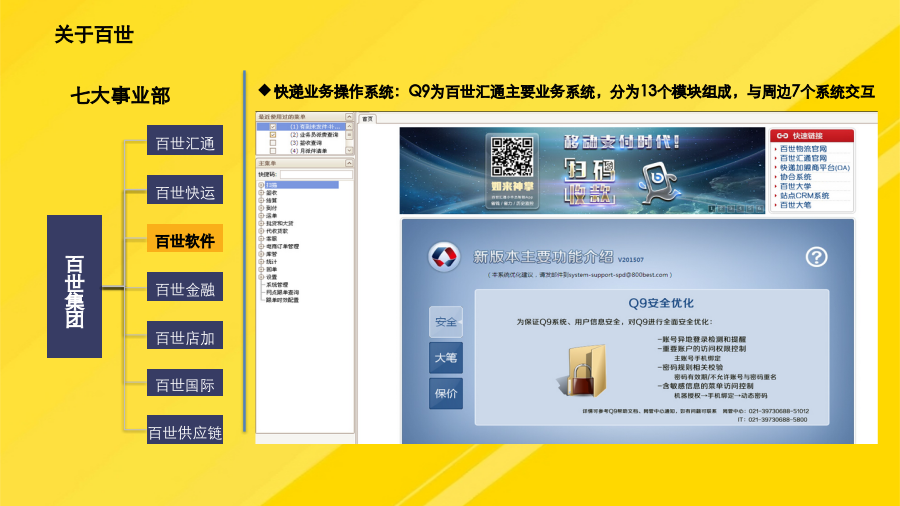Screen dimensions: 900x506
Task: Click the 快捷码 input field
Action: coord(316,174)
